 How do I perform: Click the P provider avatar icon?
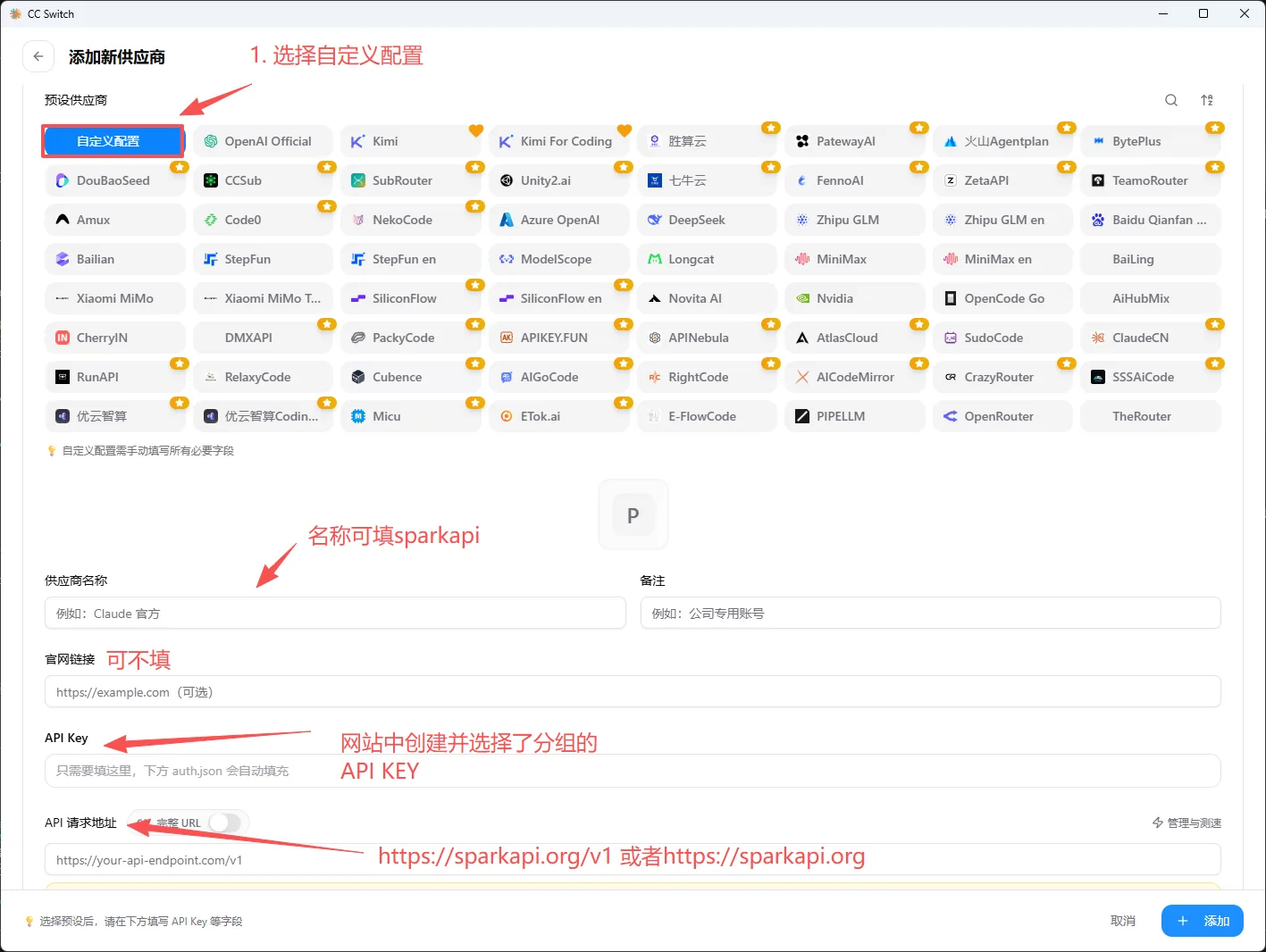click(x=633, y=515)
